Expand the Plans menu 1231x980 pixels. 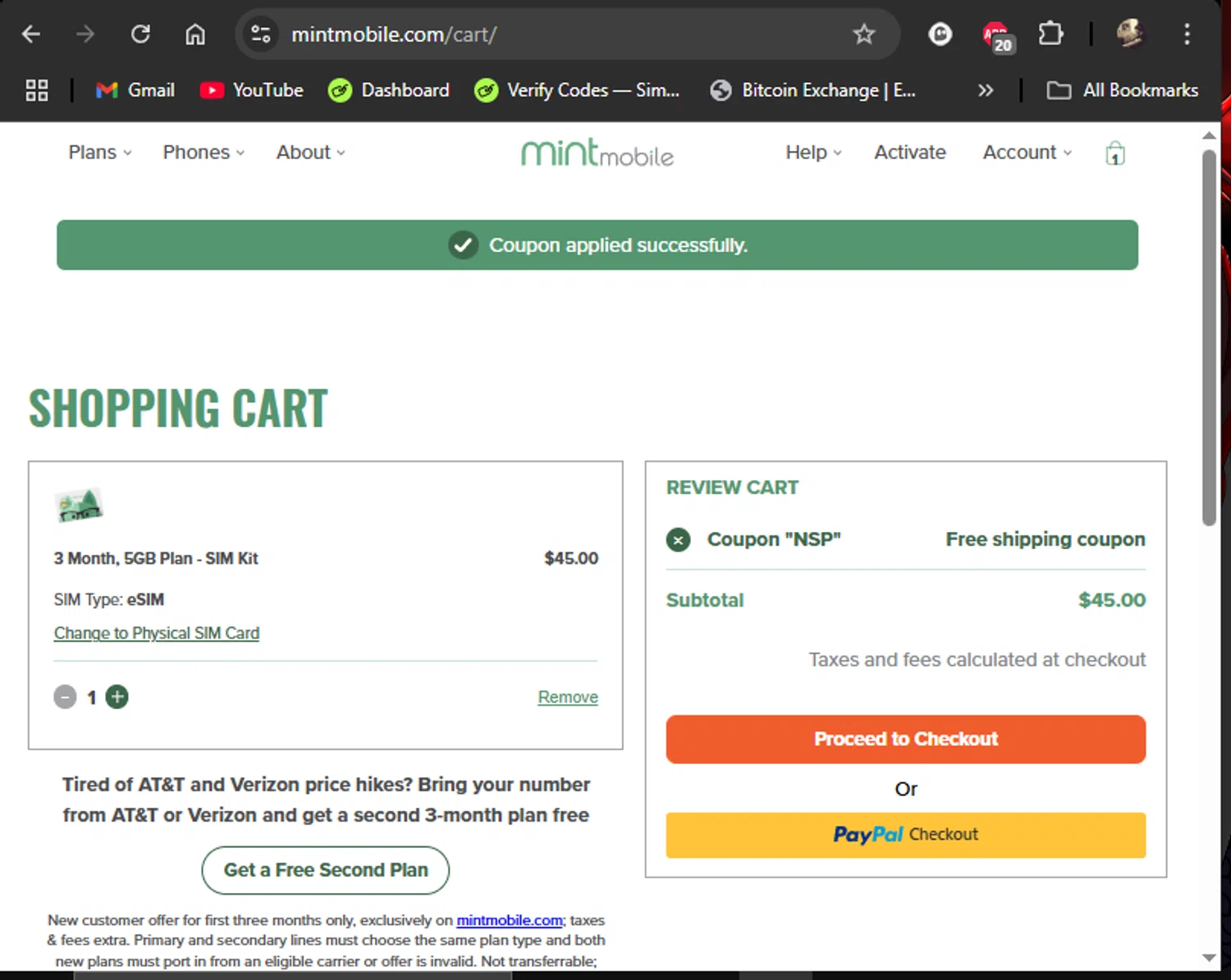coord(100,153)
